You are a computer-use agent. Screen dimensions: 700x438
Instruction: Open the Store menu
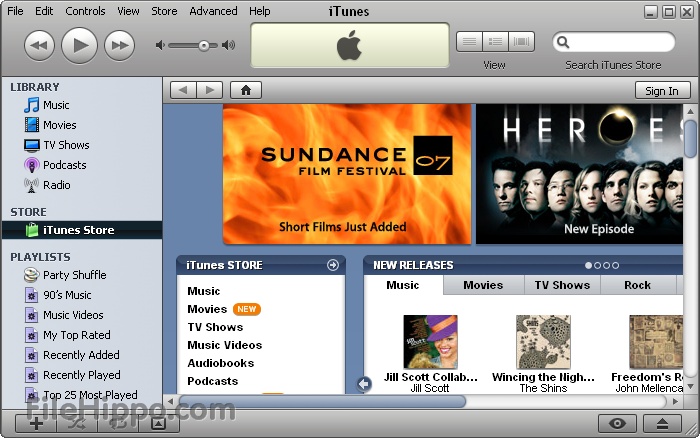point(164,11)
